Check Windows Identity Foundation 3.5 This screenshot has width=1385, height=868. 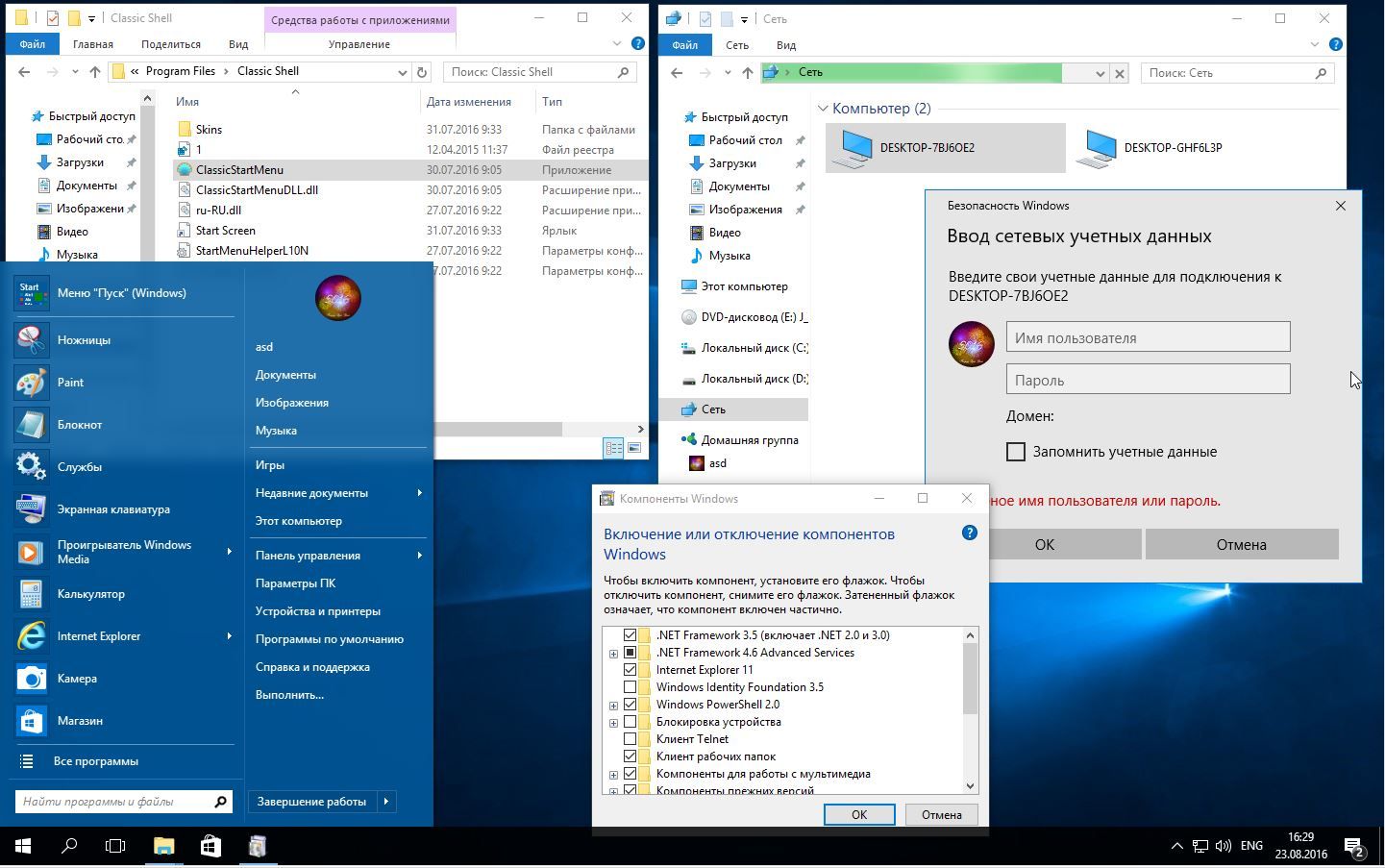[631, 687]
